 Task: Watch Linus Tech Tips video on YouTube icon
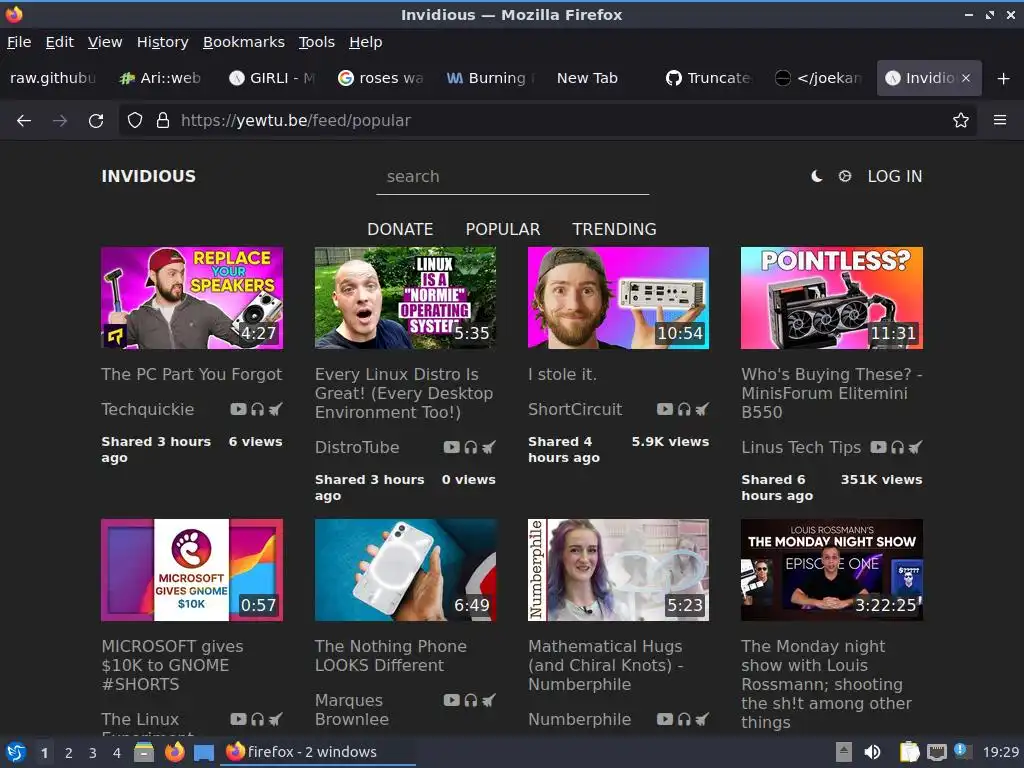pyautogui.click(x=878, y=447)
